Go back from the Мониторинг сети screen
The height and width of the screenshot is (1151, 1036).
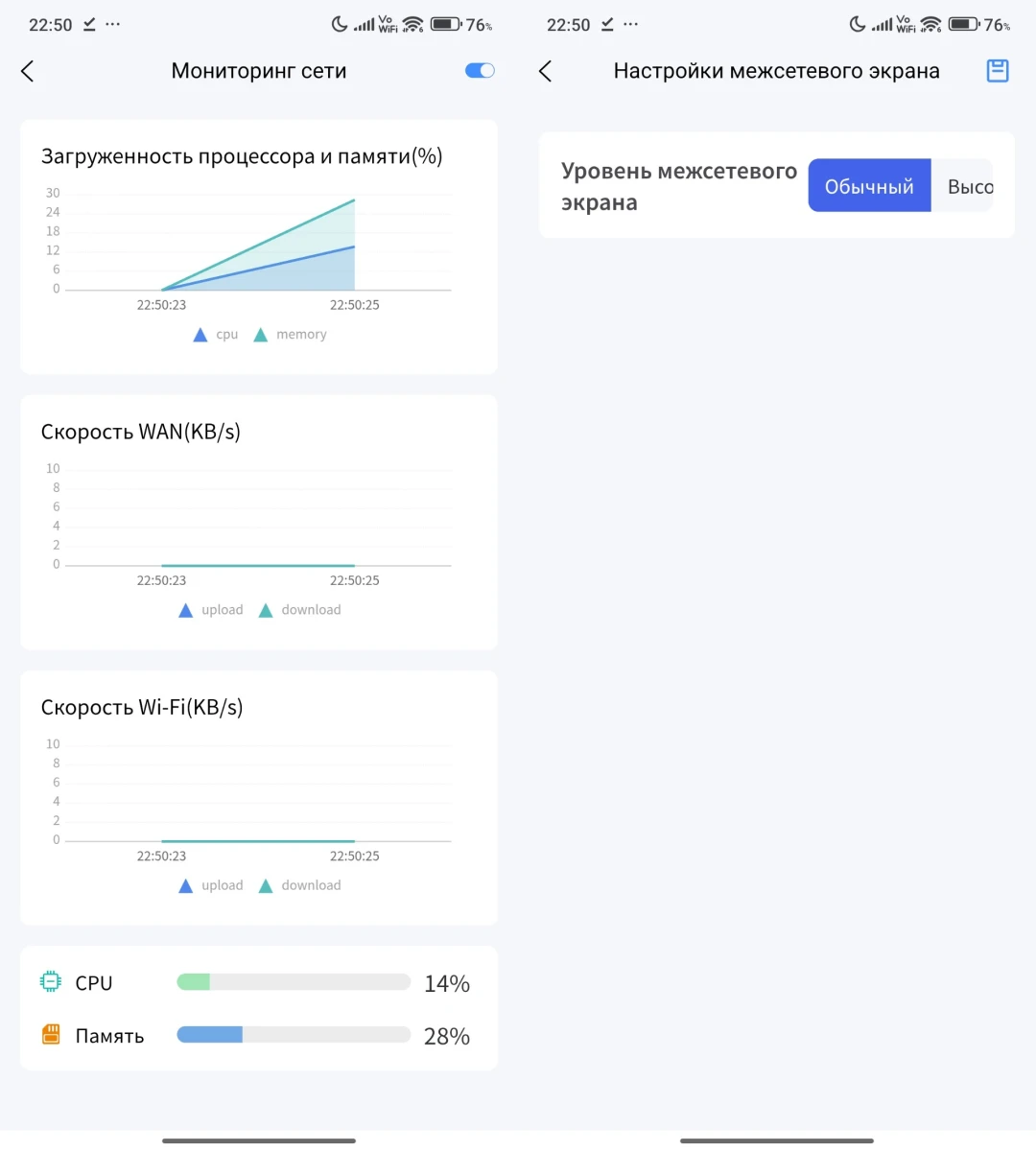coord(28,71)
